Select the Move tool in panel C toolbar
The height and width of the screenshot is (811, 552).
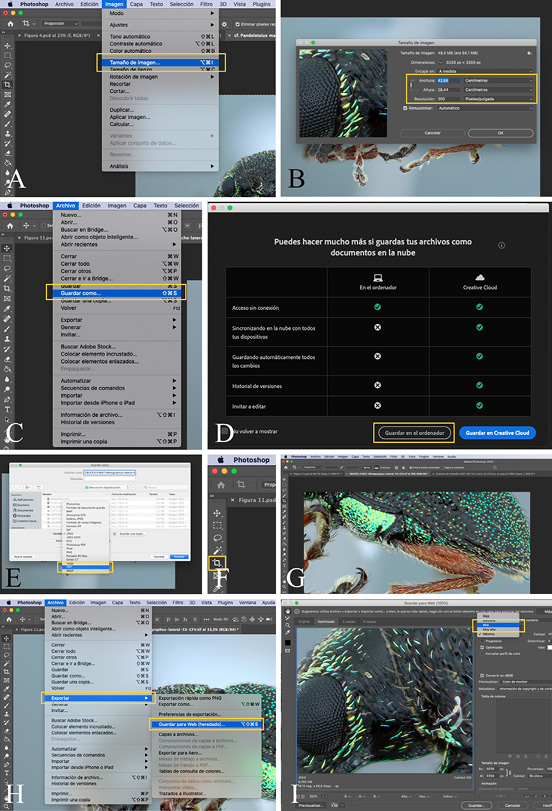point(8,248)
